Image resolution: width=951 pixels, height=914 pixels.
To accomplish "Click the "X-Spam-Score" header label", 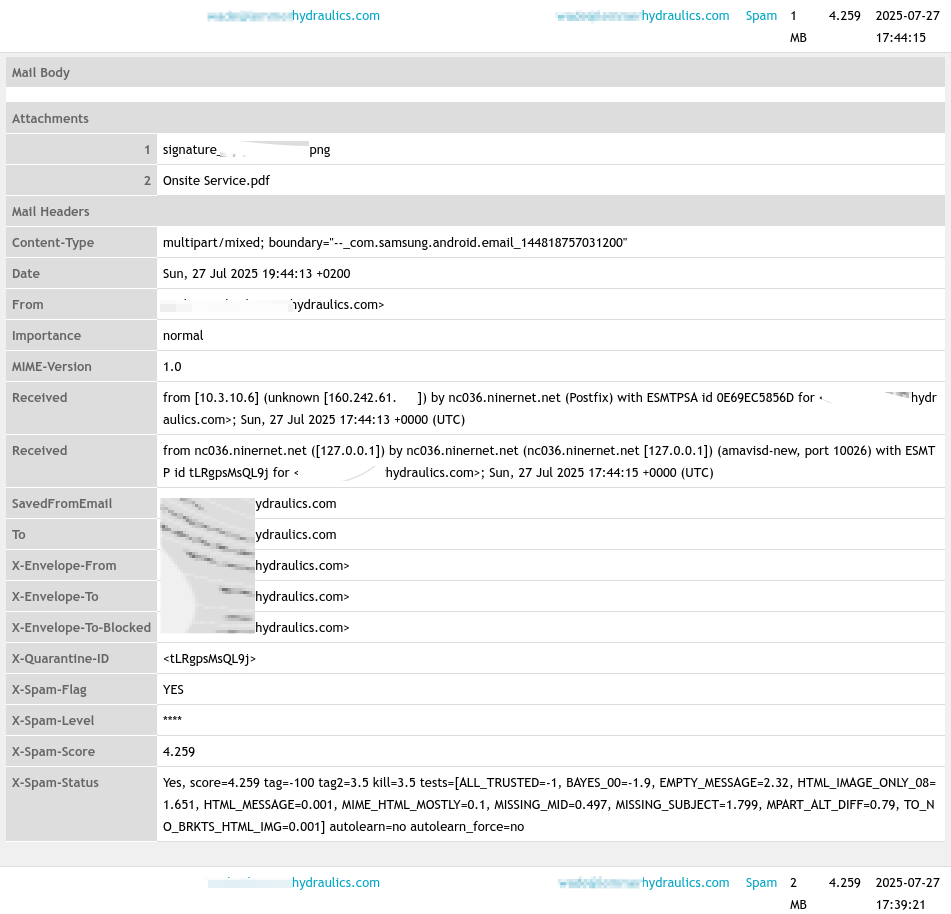I will point(53,751).
